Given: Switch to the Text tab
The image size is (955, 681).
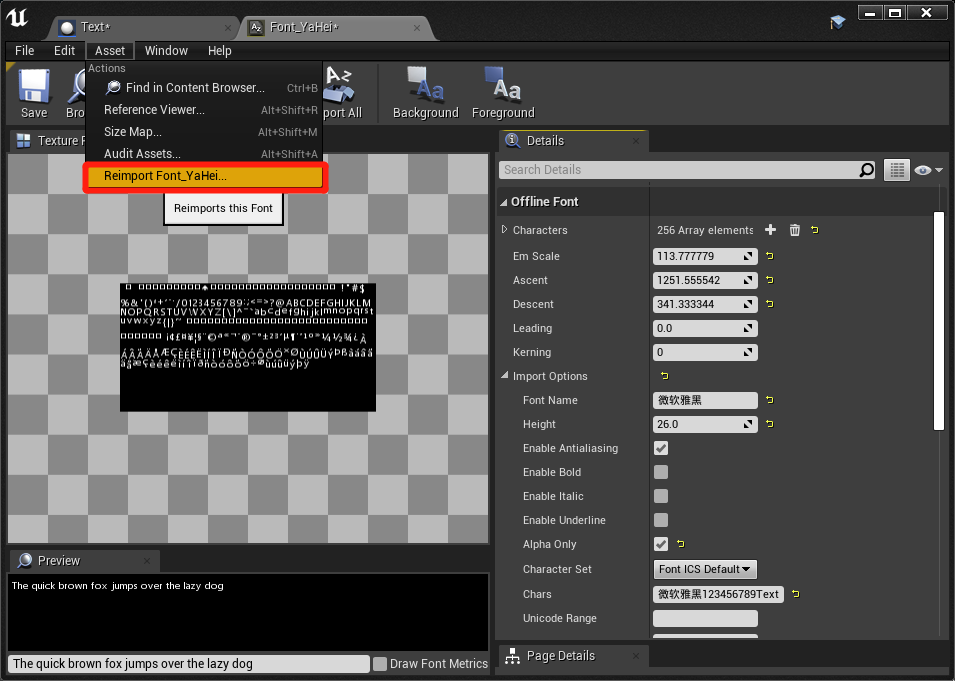Looking at the screenshot, I should (95, 27).
